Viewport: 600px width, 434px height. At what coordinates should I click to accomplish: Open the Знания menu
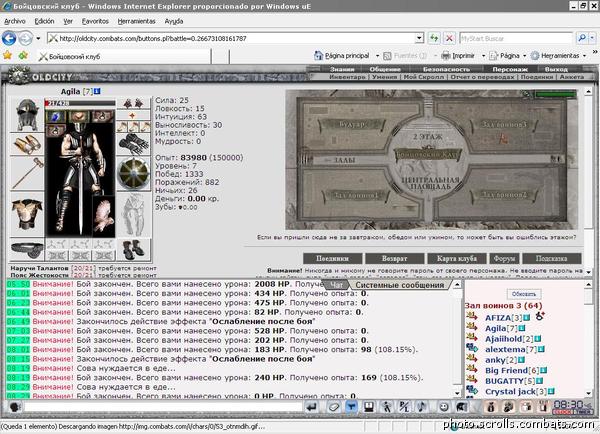(x=342, y=69)
